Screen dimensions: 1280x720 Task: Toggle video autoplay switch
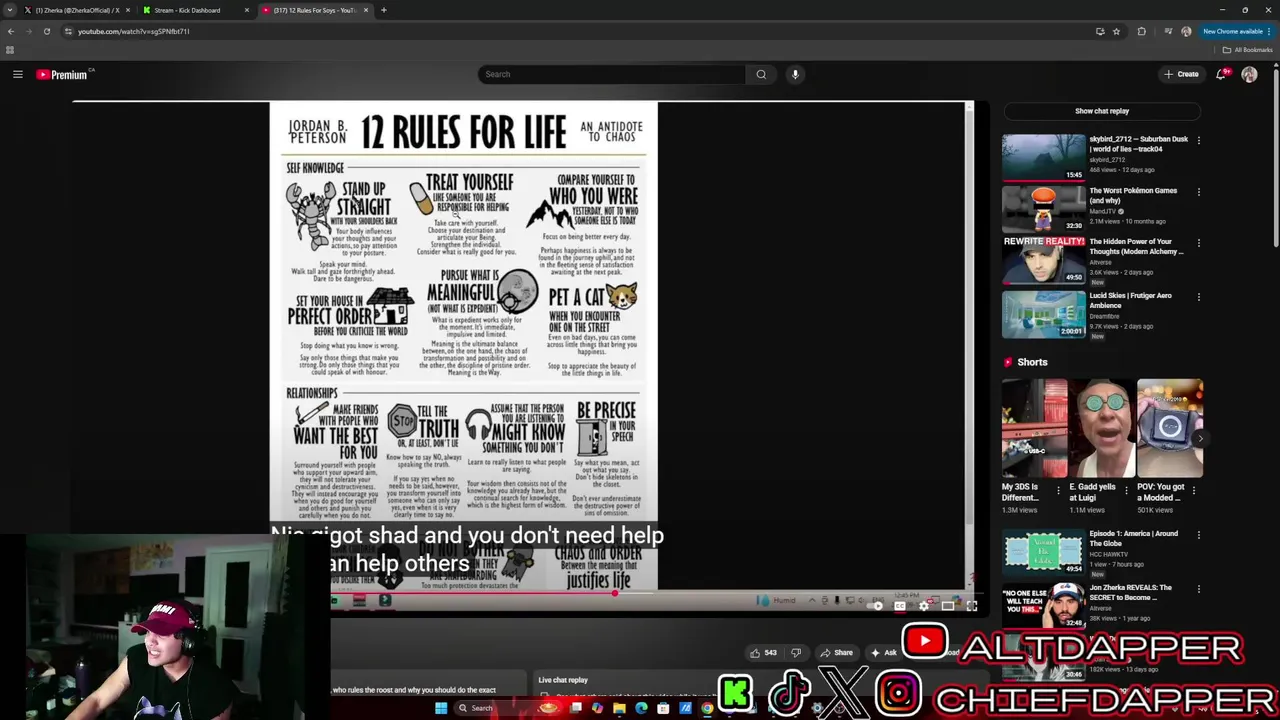[877, 605]
